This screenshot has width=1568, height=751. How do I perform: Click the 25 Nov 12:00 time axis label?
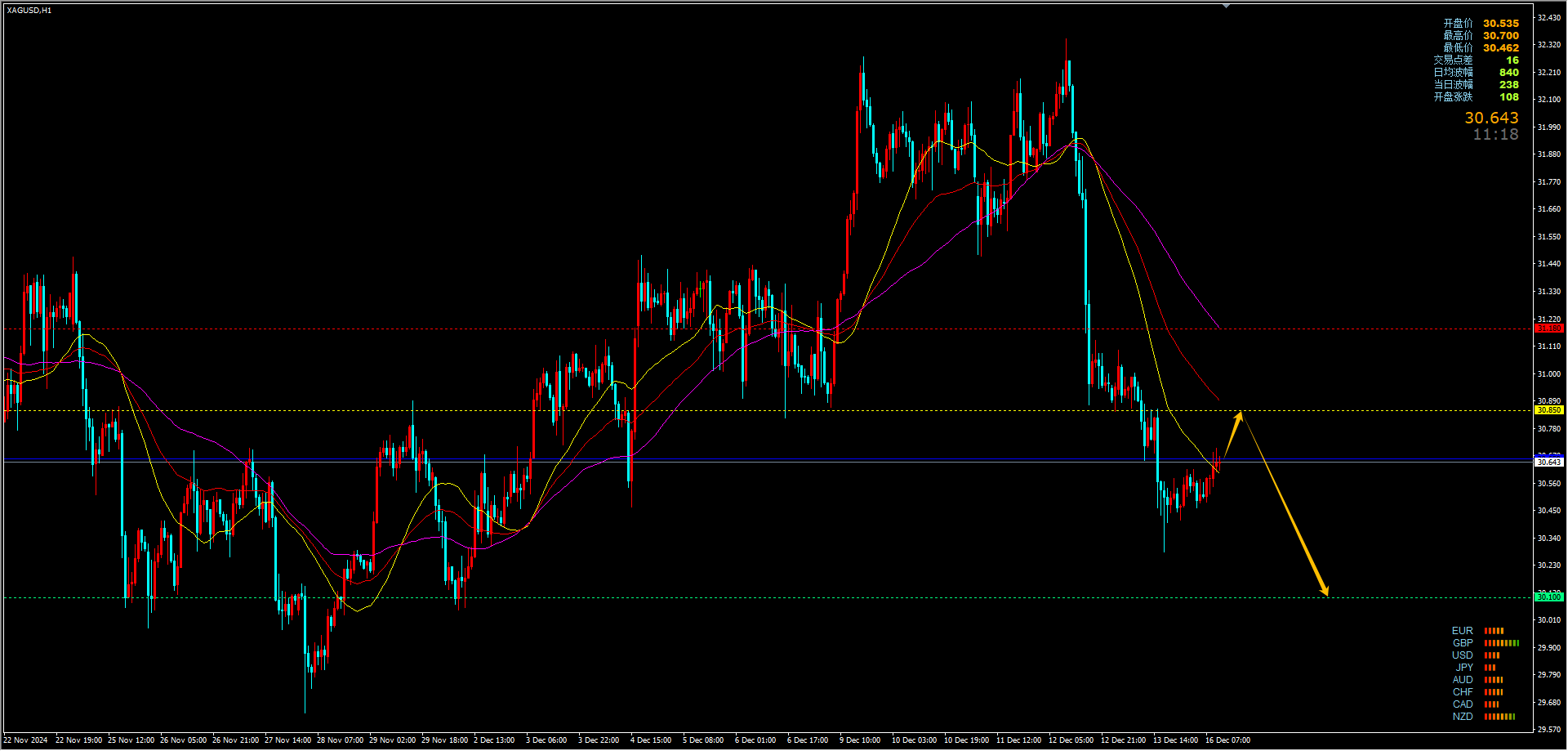(131, 740)
